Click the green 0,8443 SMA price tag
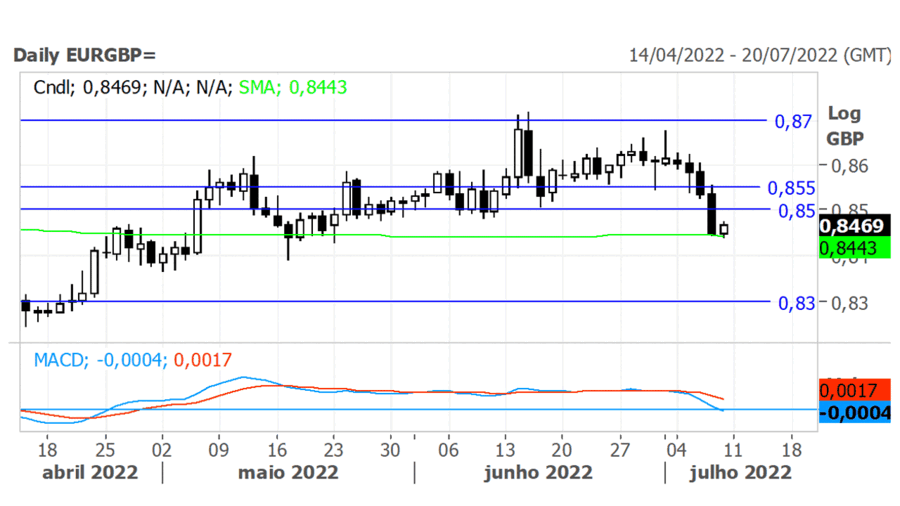 (x=852, y=246)
